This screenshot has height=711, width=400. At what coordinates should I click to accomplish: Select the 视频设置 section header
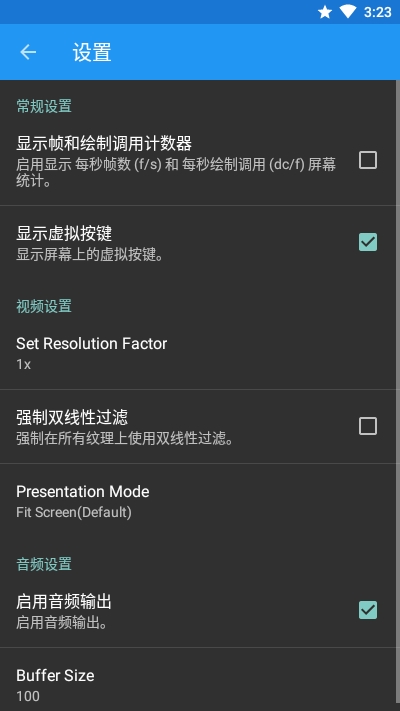[x=44, y=306]
